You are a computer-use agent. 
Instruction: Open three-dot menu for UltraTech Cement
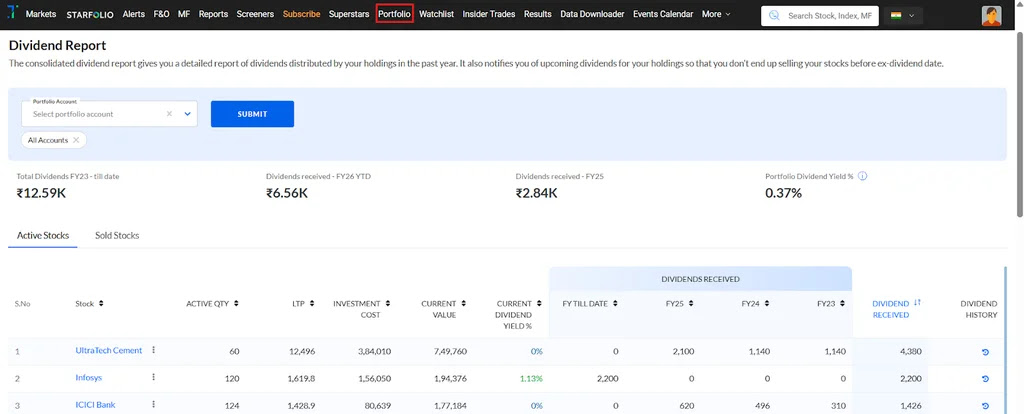click(x=153, y=350)
